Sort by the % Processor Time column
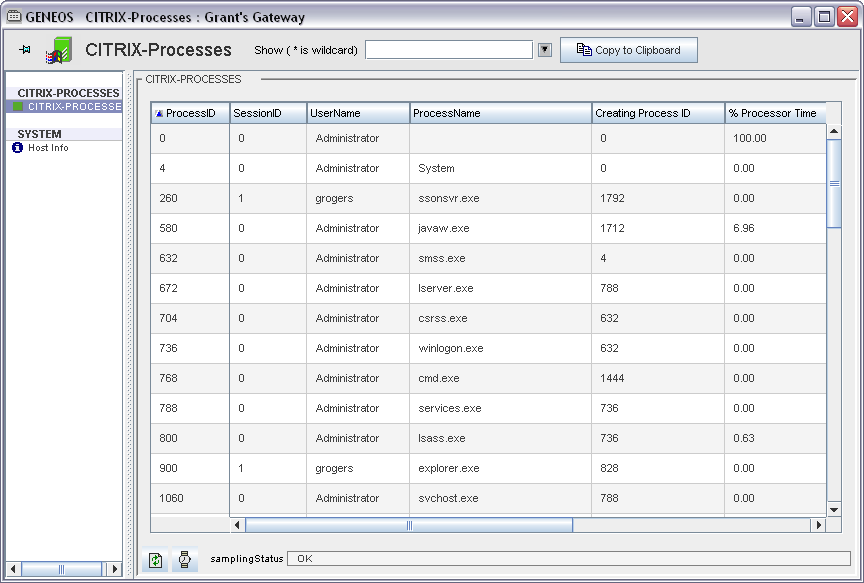This screenshot has height=583, width=864. (773, 114)
